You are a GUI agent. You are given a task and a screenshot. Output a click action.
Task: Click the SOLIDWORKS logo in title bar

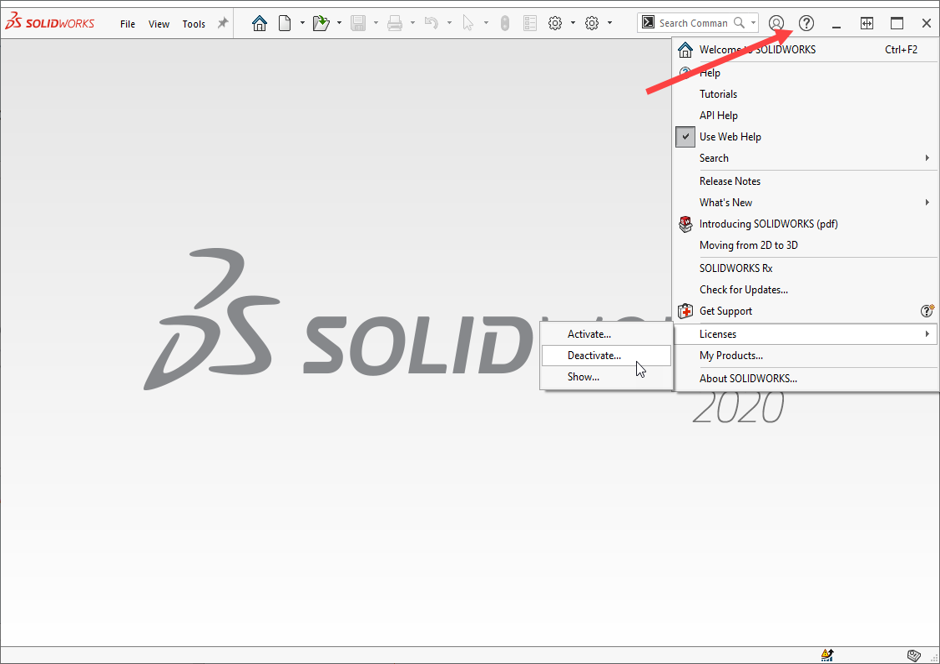tap(50, 23)
